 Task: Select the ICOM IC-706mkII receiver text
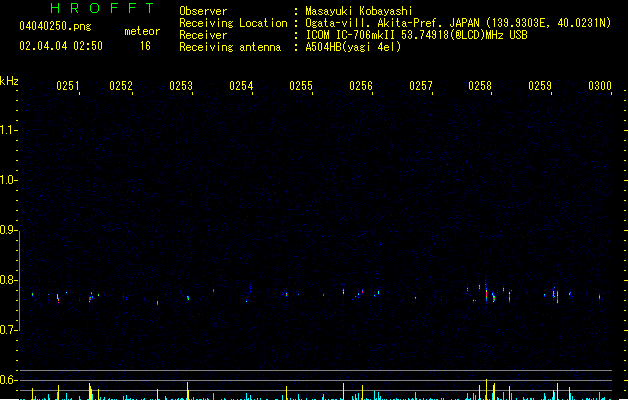click(416, 35)
